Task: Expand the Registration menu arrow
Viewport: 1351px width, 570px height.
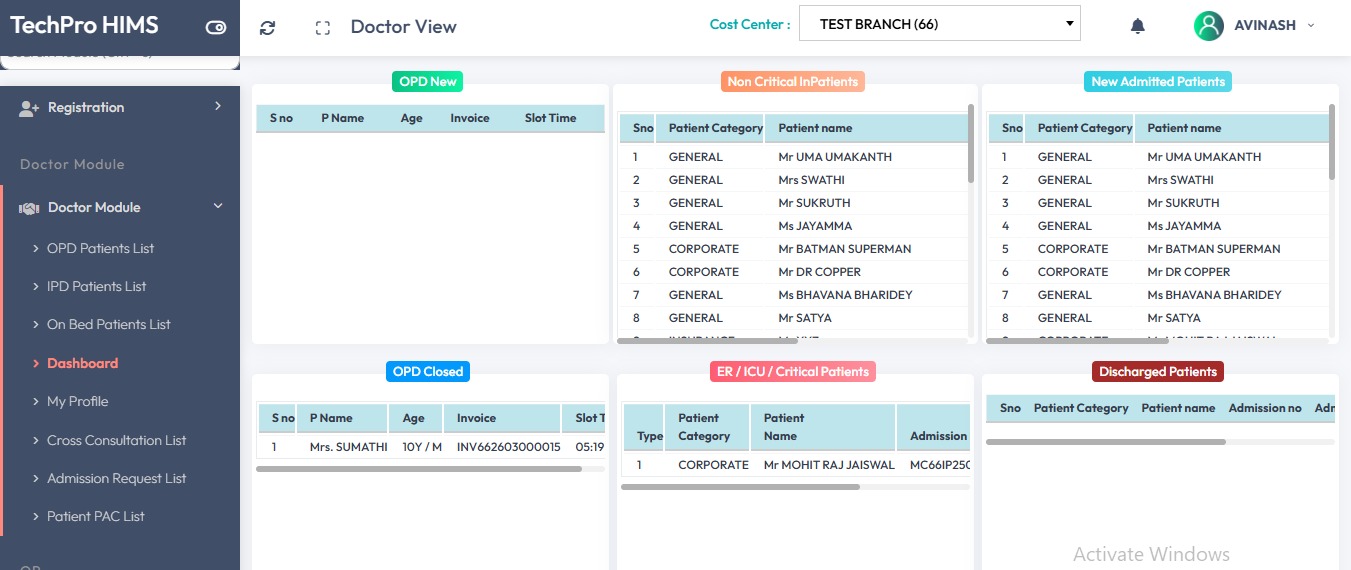Action: point(218,106)
